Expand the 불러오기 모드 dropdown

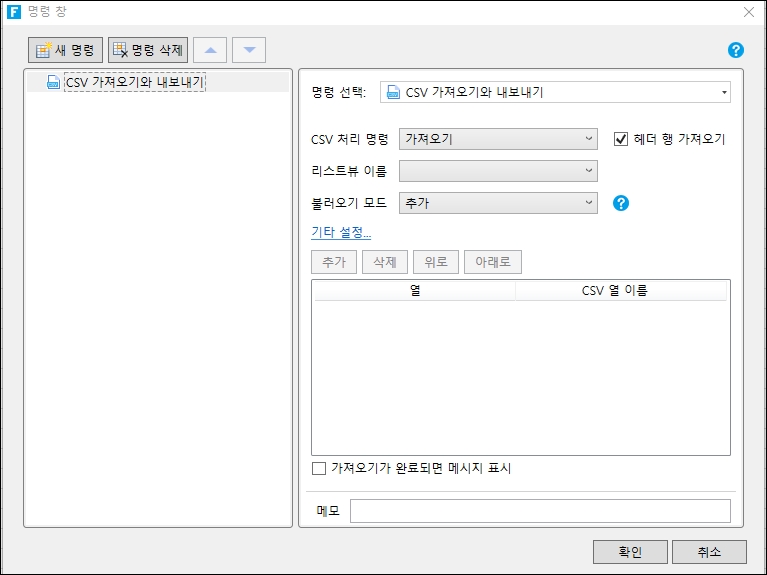coord(498,203)
